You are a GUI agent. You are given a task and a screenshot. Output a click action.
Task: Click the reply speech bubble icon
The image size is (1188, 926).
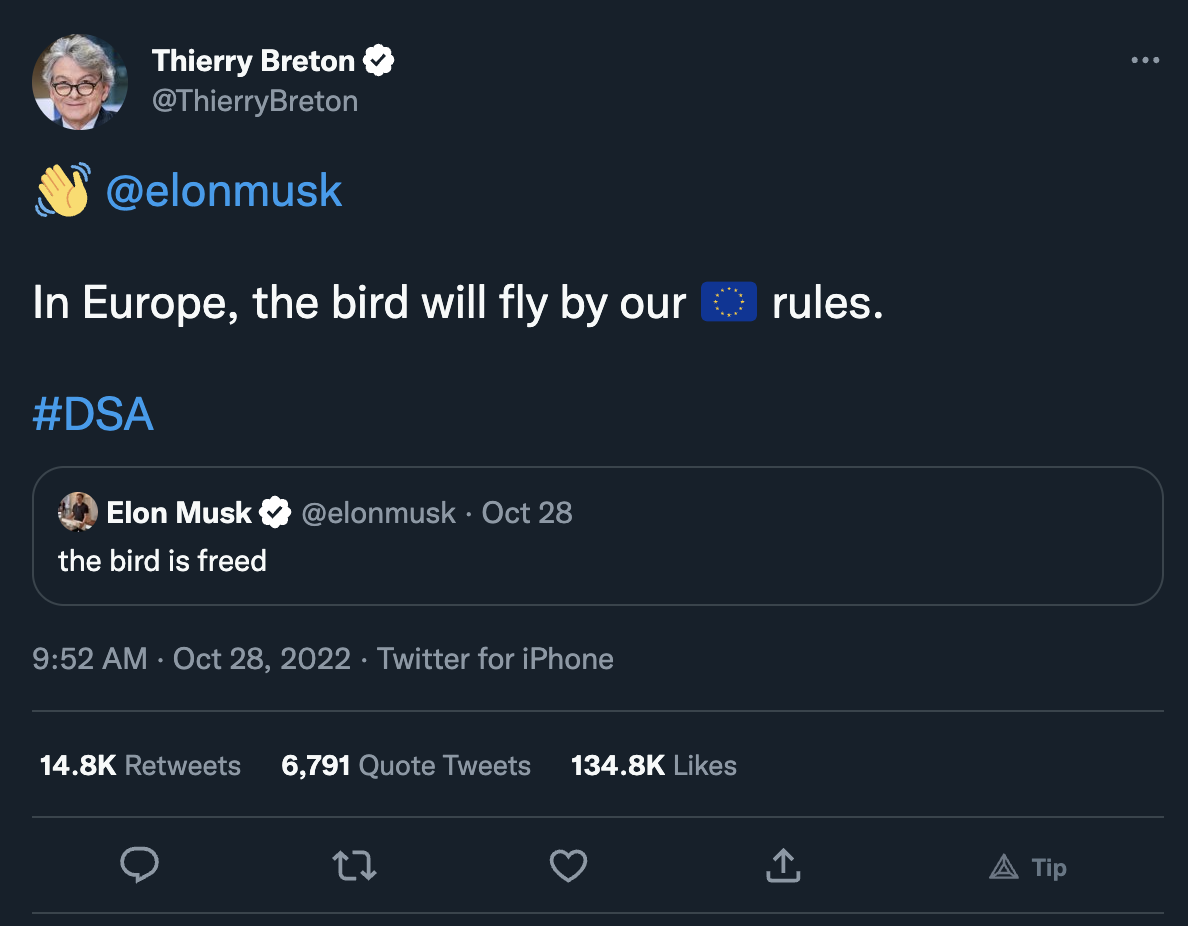tap(140, 866)
